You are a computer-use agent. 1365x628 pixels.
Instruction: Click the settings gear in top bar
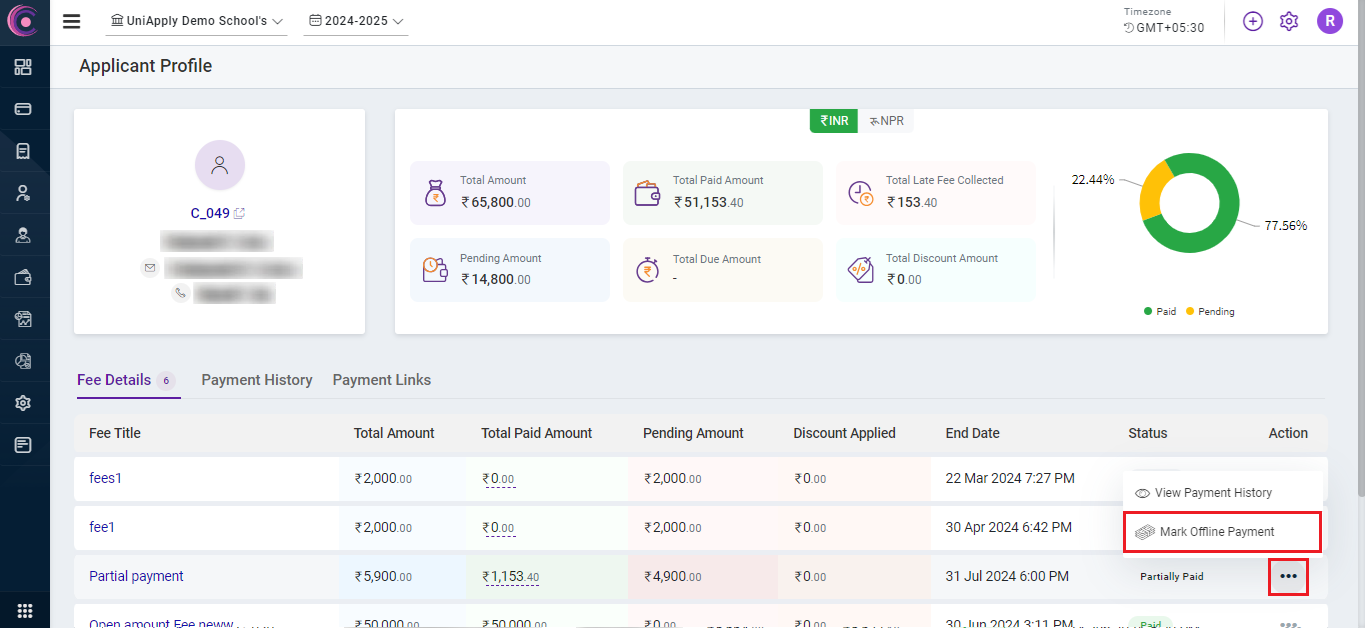[x=1289, y=21]
